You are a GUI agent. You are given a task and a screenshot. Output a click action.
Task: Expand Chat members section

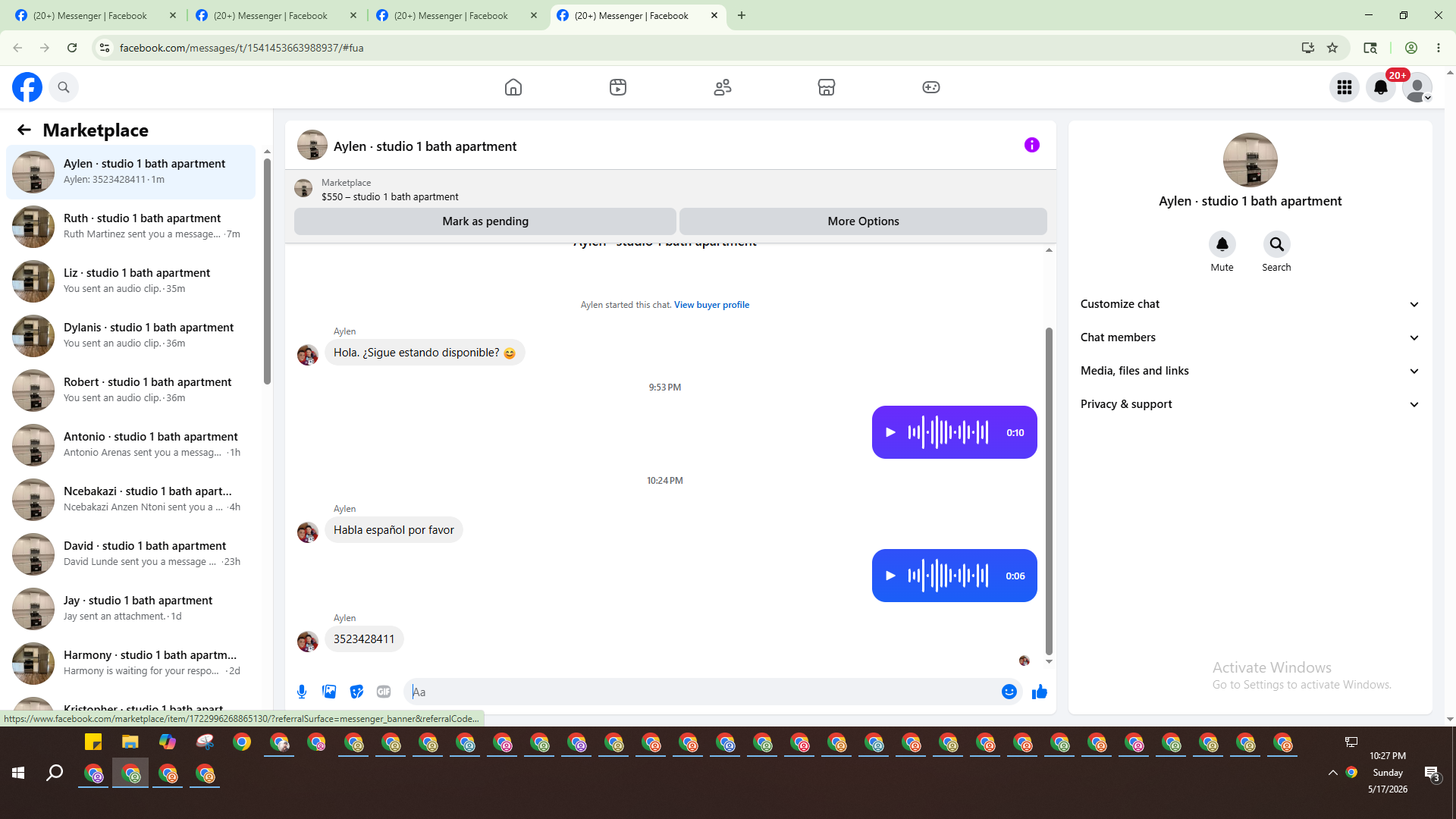point(1250,337)
